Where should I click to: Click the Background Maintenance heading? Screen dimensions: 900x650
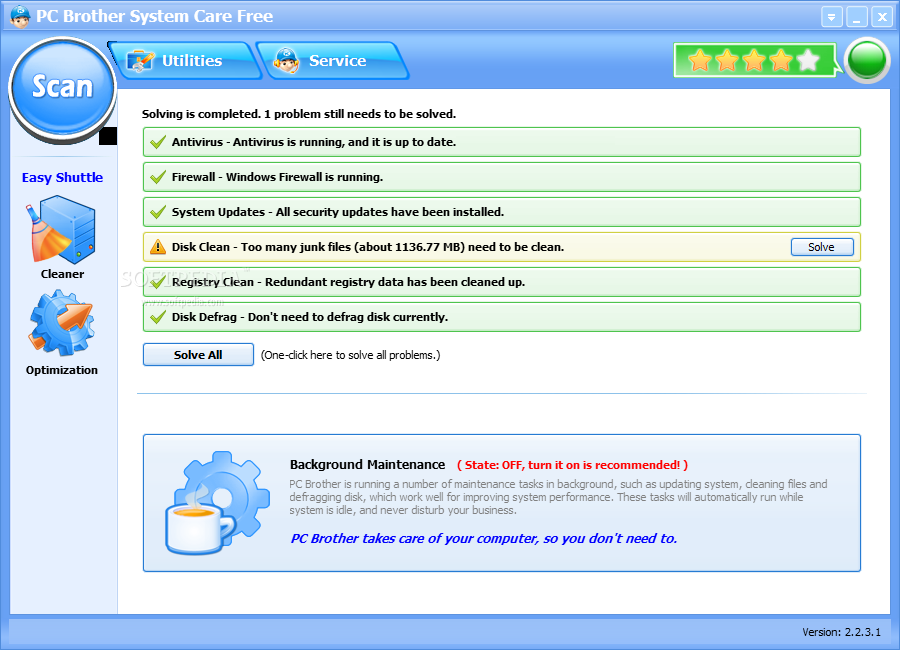[x=367, y=465]
